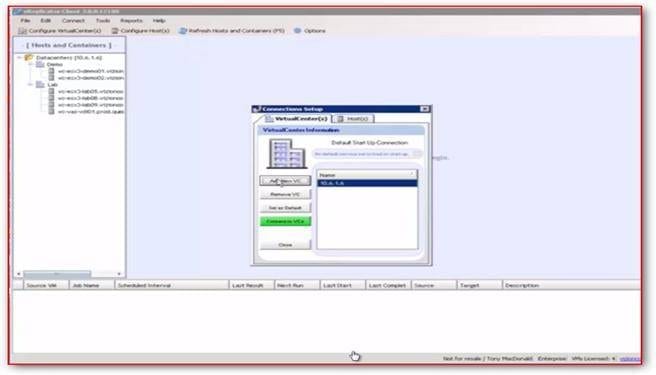This screenshot has height=375, width=656.
Task: Open the Reports menu
Action: (131, 21)
